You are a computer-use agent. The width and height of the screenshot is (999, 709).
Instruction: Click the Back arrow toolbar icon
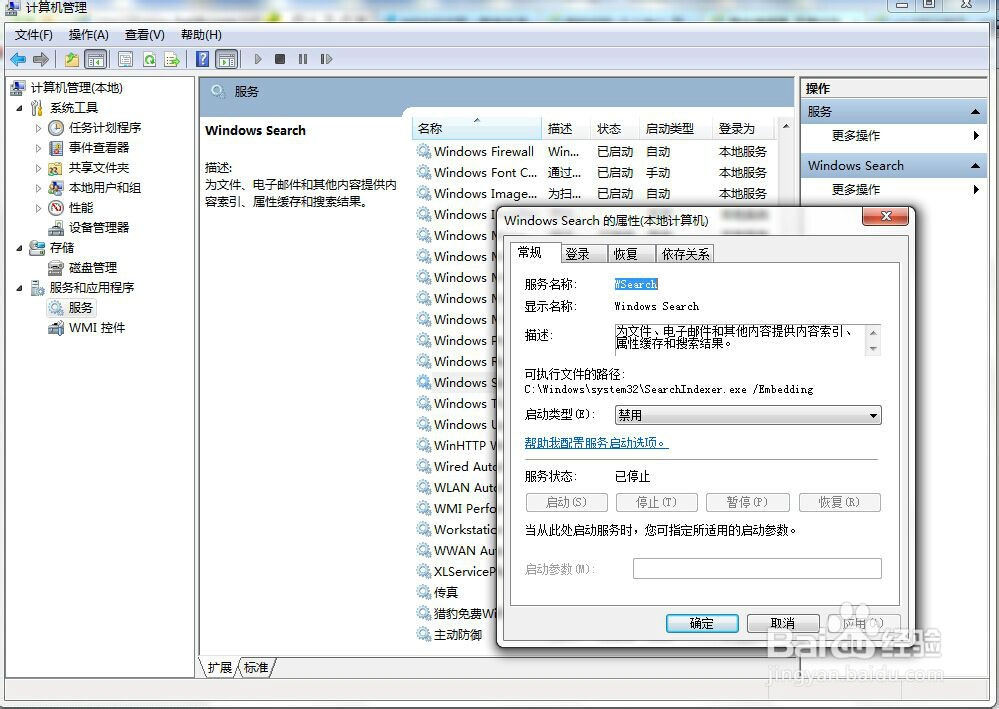(x=18, y=59)
